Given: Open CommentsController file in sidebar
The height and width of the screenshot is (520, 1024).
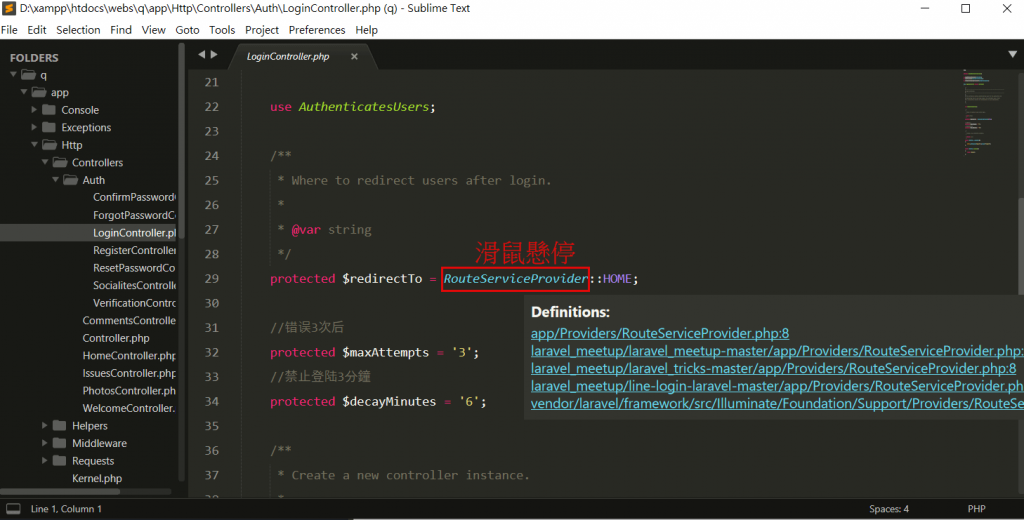Looking at the screenshot, I should click(129, 321).
